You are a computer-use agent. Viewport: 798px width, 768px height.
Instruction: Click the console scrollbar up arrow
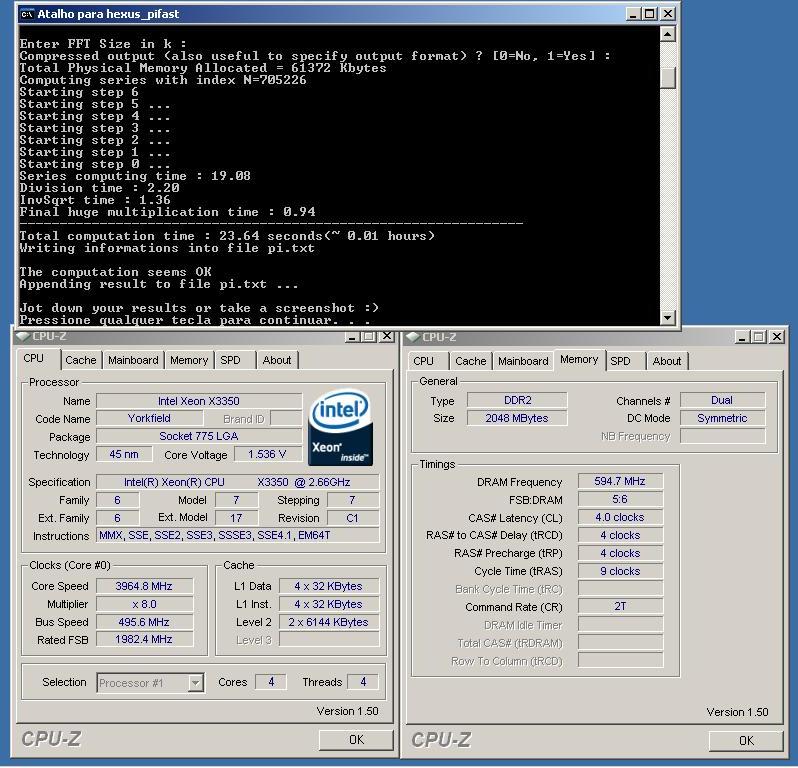point(668,34)
